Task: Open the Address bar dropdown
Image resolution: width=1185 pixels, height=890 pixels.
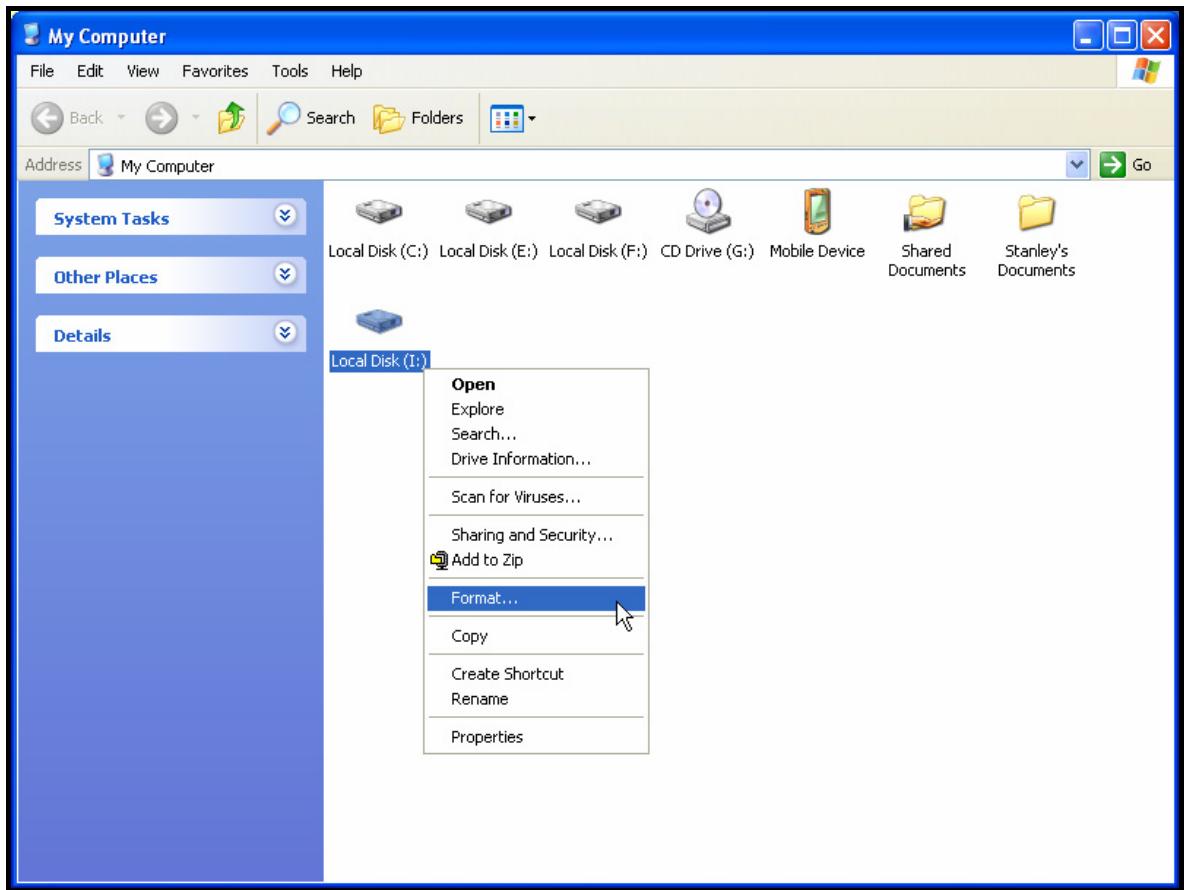Action: [x=1076, y=165]
